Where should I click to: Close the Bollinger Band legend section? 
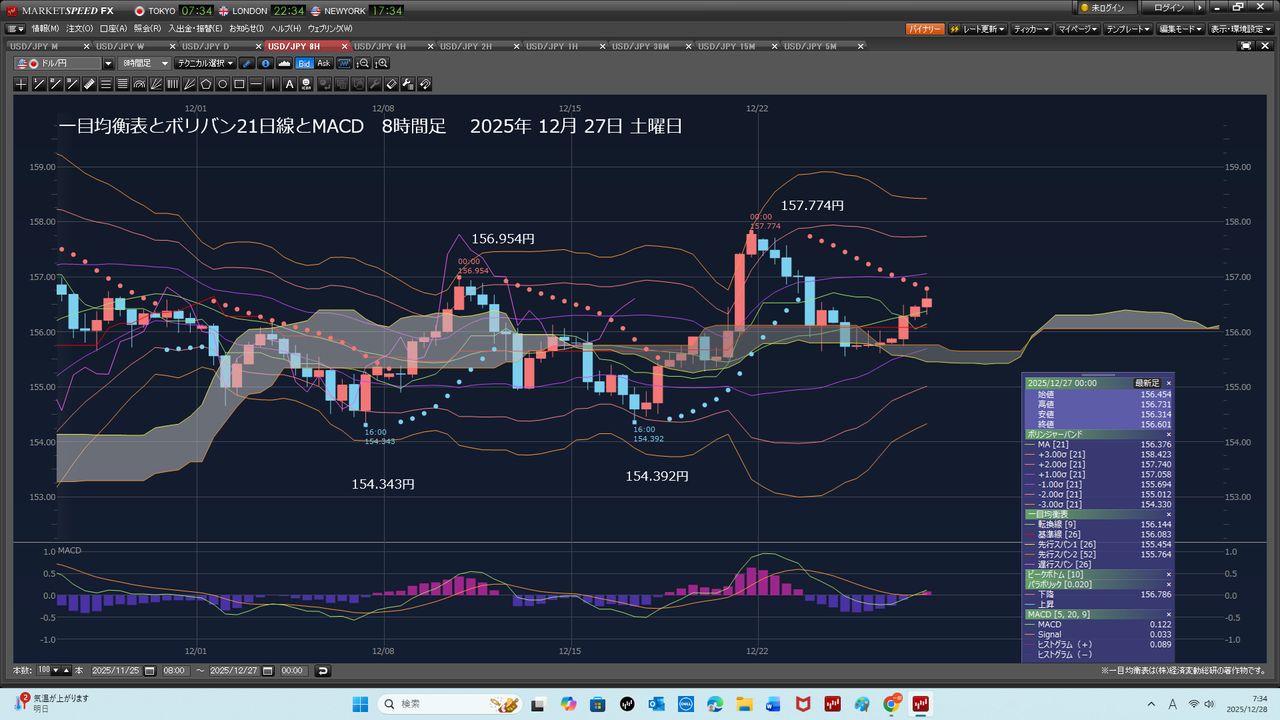[1168, 434]
